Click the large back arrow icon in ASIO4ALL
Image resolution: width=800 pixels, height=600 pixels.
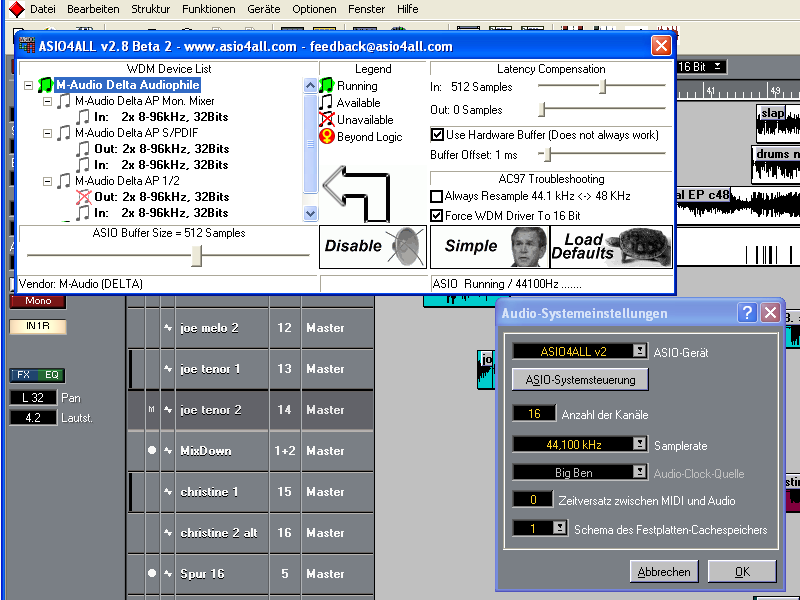pos(357,194)
